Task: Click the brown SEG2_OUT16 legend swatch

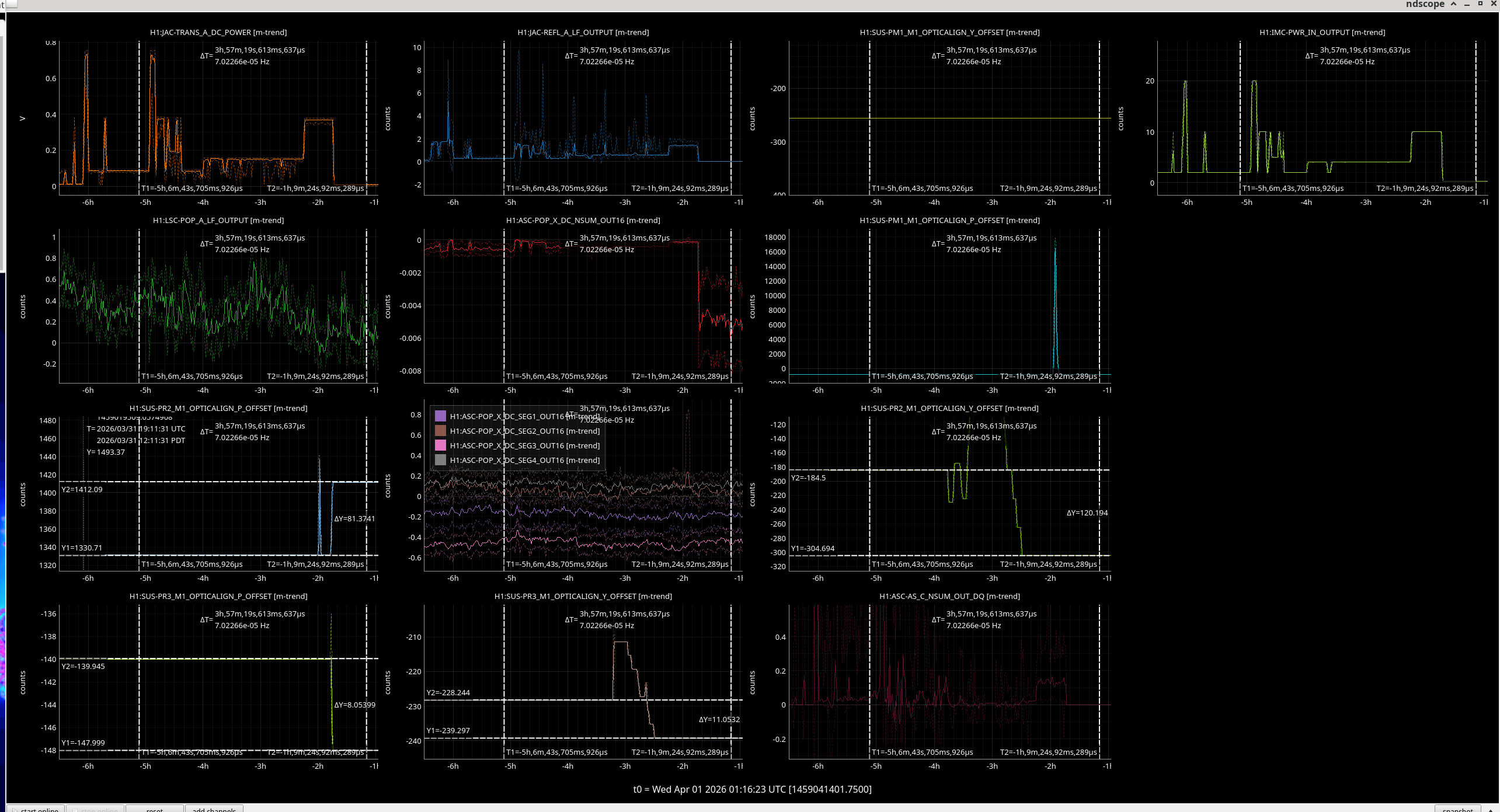Action: point(441,431)
